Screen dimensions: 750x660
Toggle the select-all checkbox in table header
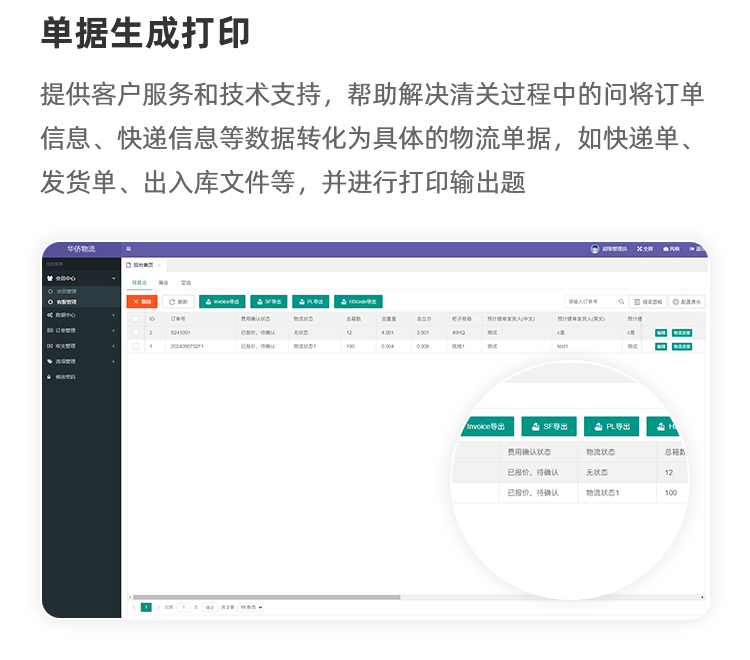(x=136, y=319)
